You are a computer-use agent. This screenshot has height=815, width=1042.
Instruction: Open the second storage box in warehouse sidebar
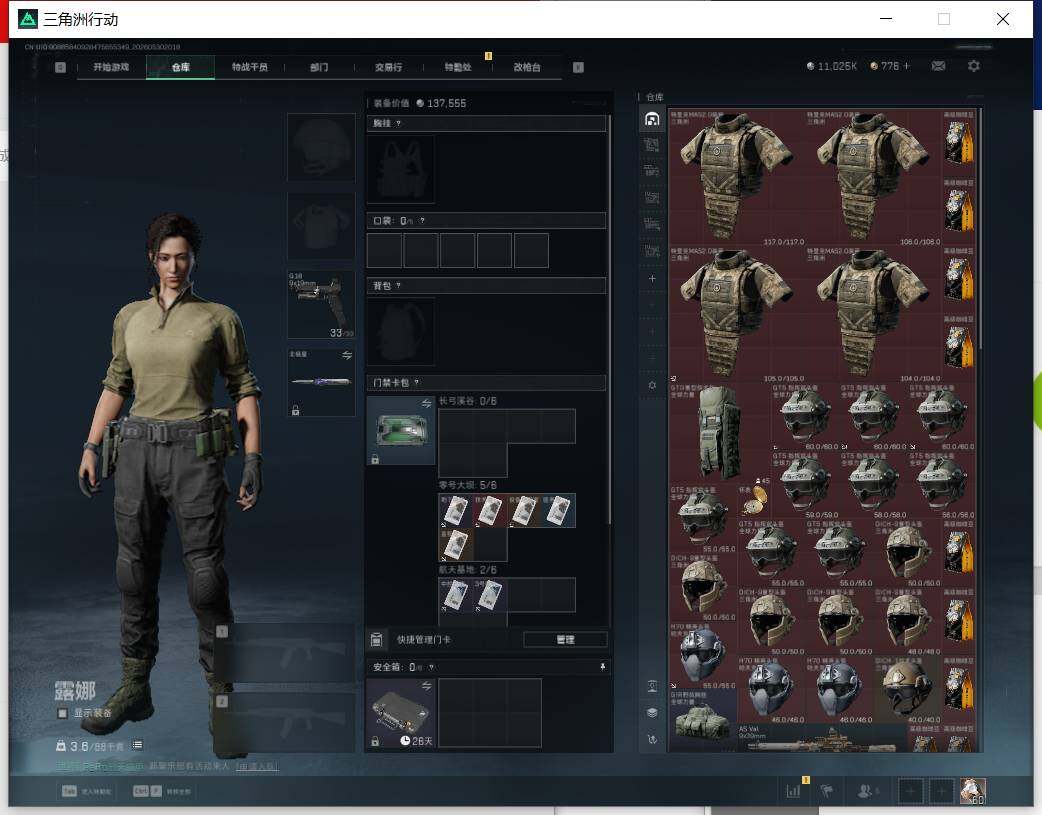click(652, 145)
